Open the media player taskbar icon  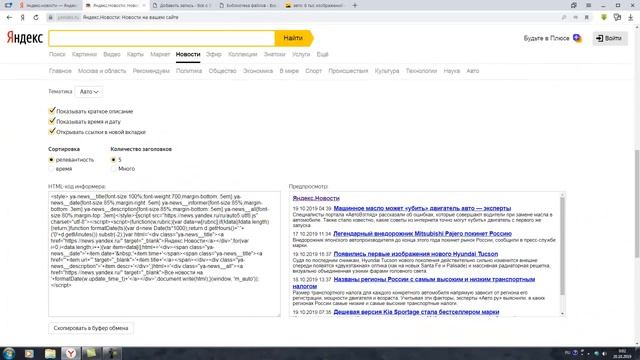[29, 353]
